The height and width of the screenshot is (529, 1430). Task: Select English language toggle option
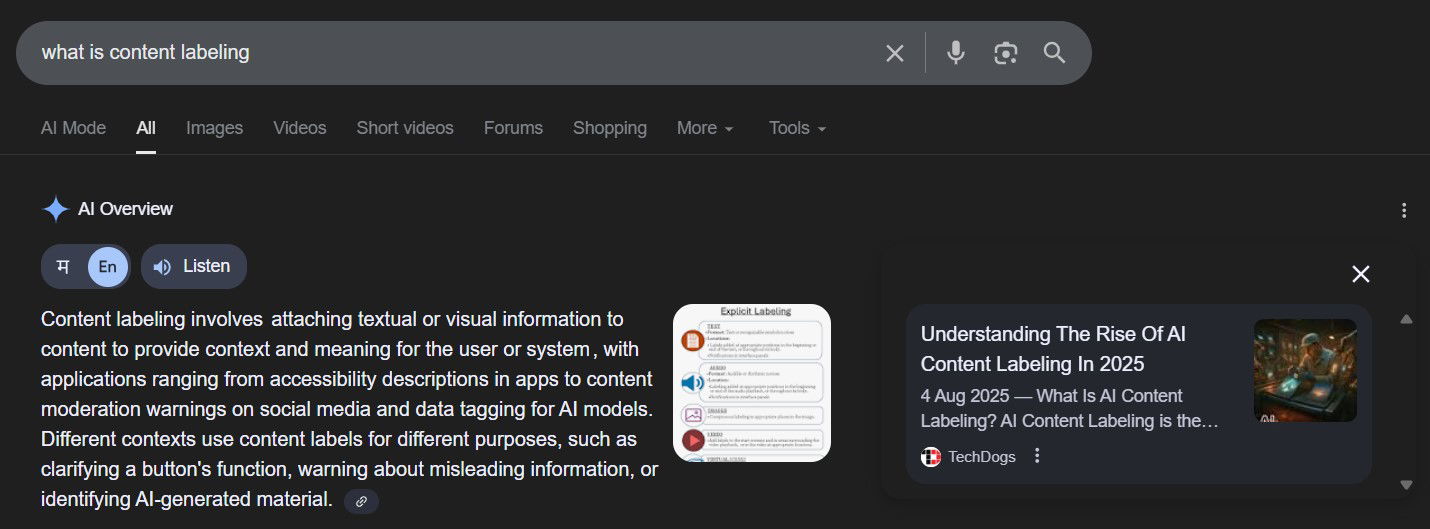[x=107, y=266]
